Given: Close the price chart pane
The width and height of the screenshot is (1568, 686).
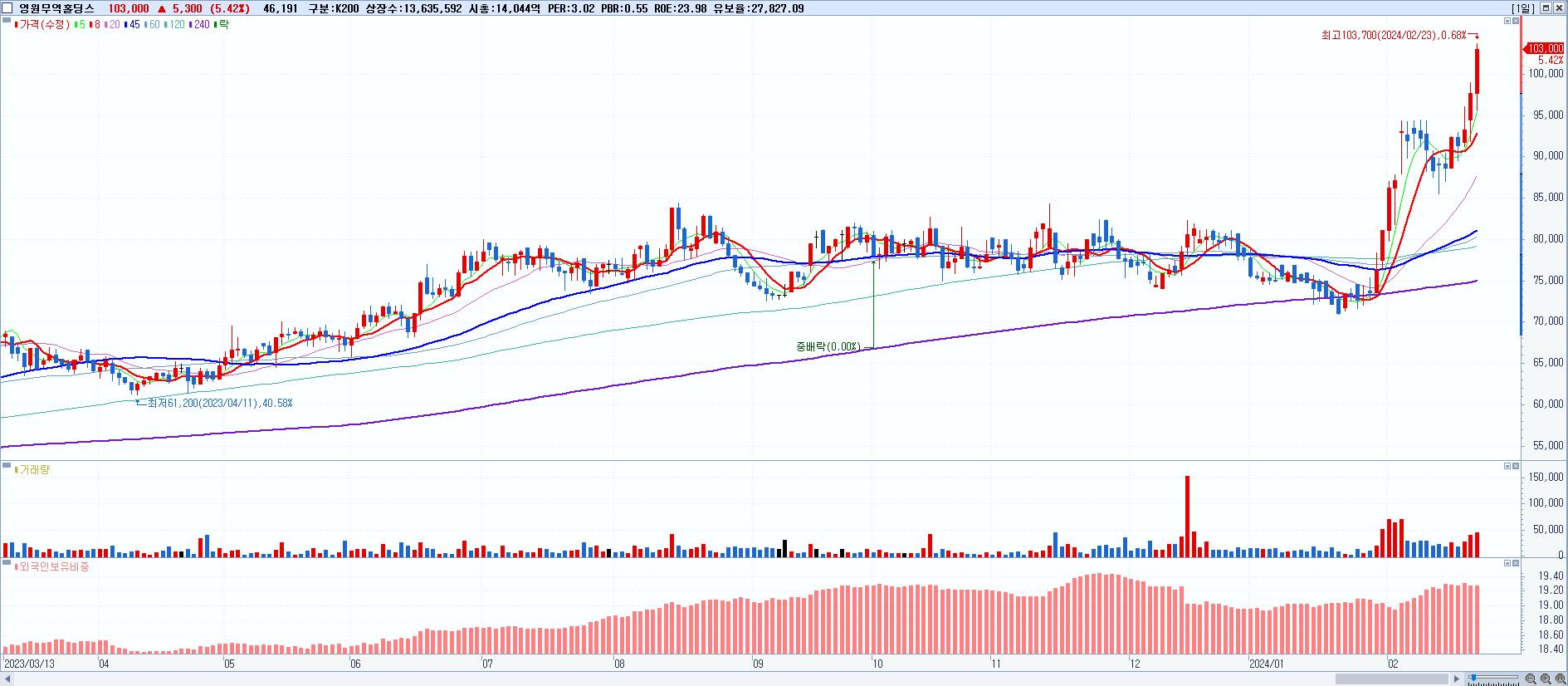Looking at the screenshot, I should coord(1516,21).
